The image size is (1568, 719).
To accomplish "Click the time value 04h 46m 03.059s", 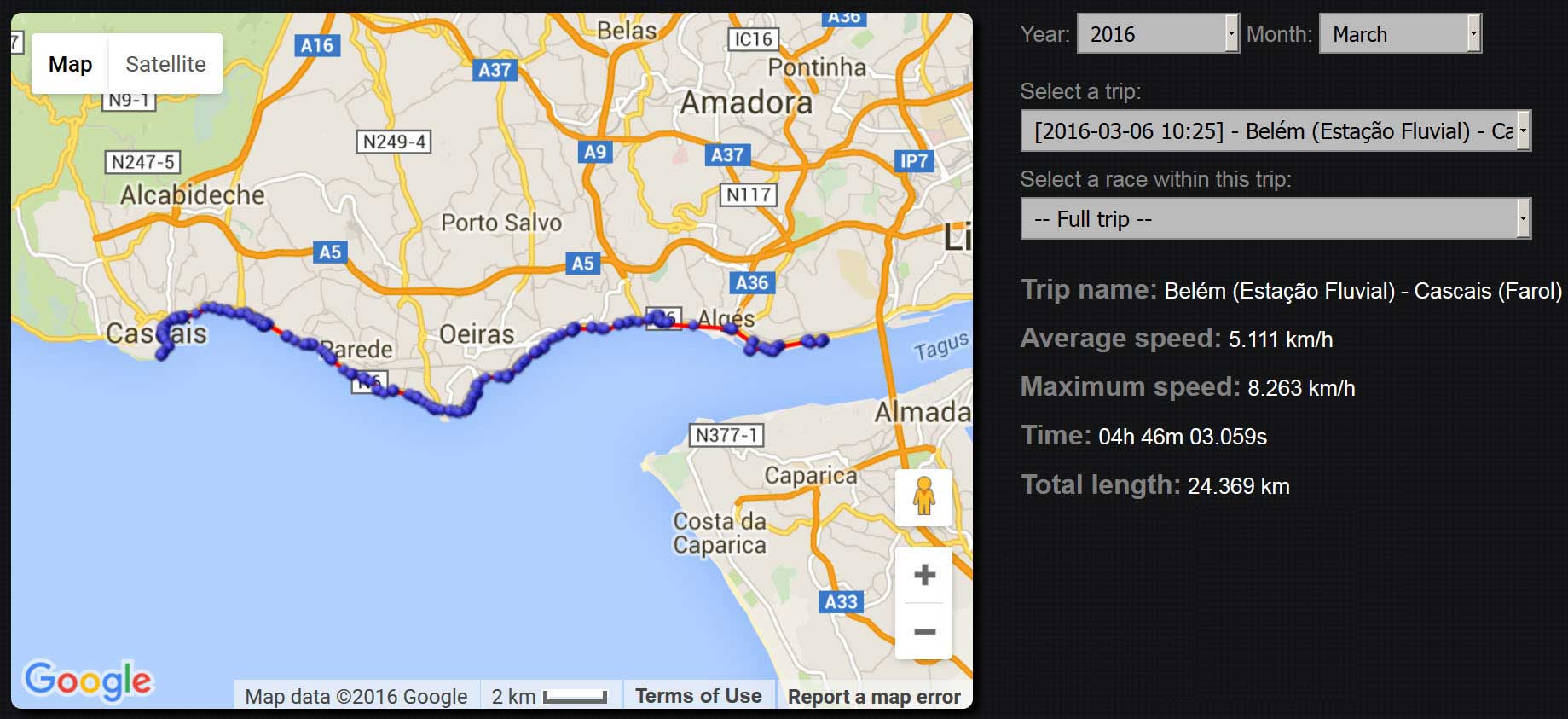I will coord(1183,437).
